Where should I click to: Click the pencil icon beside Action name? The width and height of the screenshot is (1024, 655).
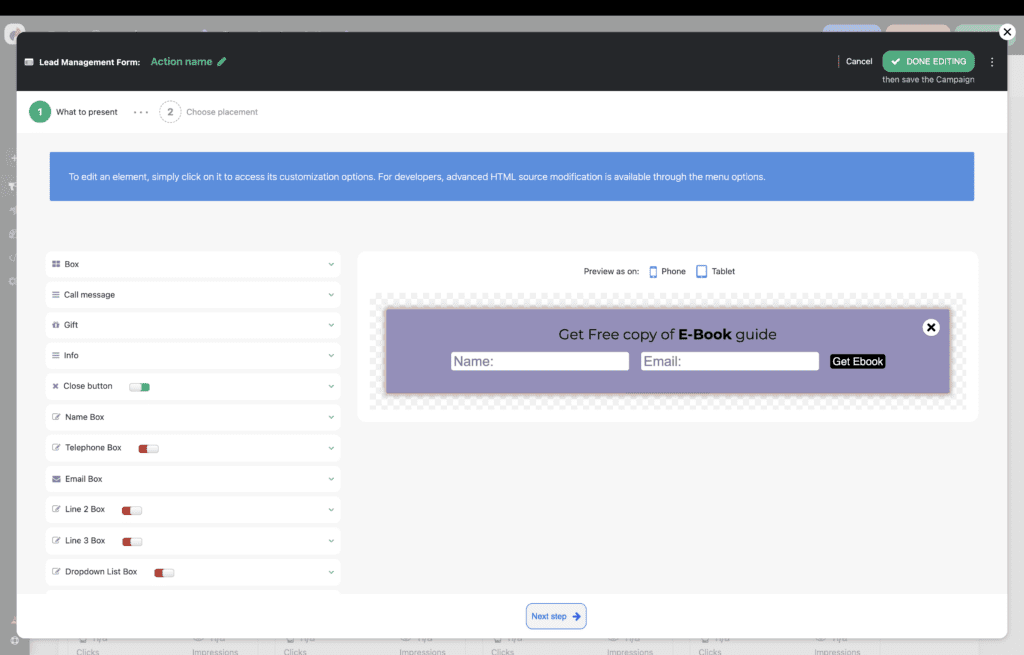[222, 62]
